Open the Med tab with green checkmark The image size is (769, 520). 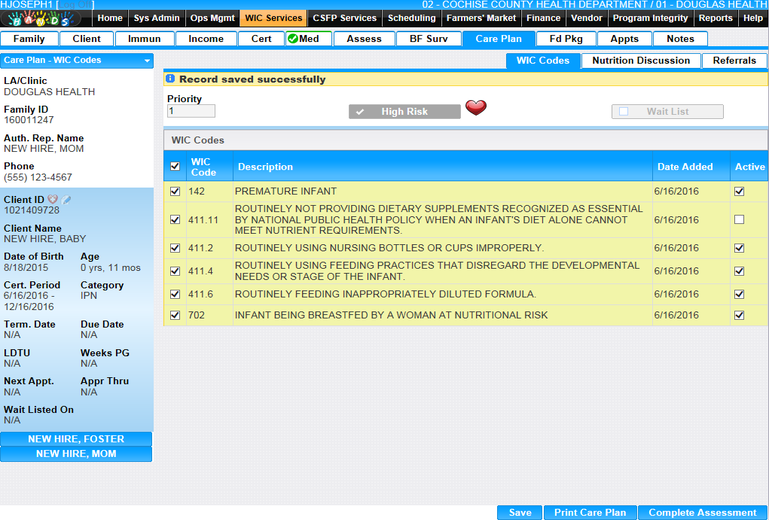[303, 39]
